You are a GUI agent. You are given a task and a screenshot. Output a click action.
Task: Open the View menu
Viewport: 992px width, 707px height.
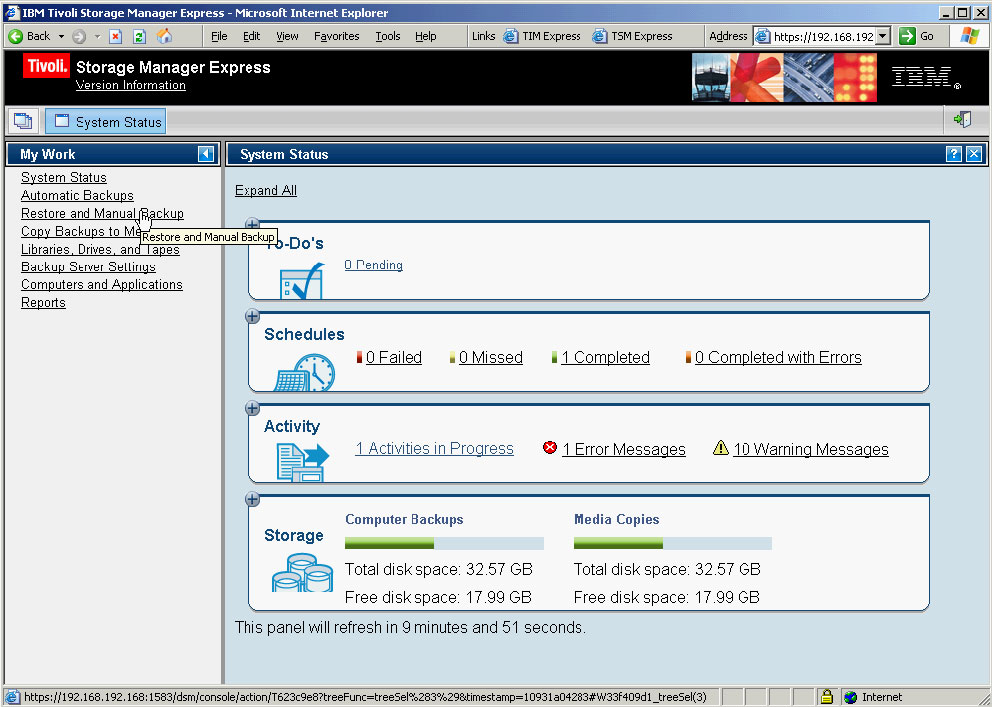pyautogui.click(x=287, y=37)
